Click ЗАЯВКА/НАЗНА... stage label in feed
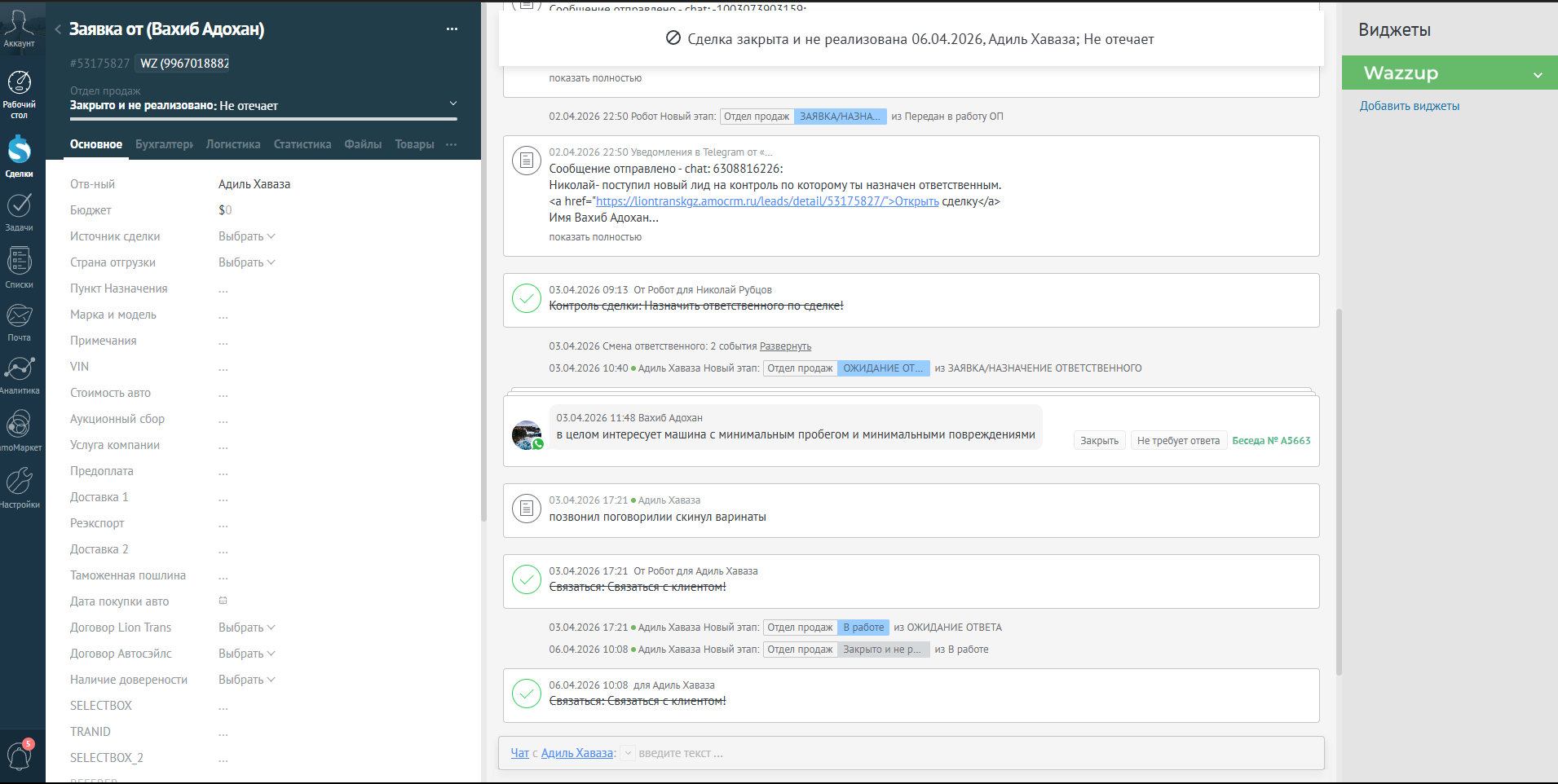The image size is (1558, 784). point(840,117)
